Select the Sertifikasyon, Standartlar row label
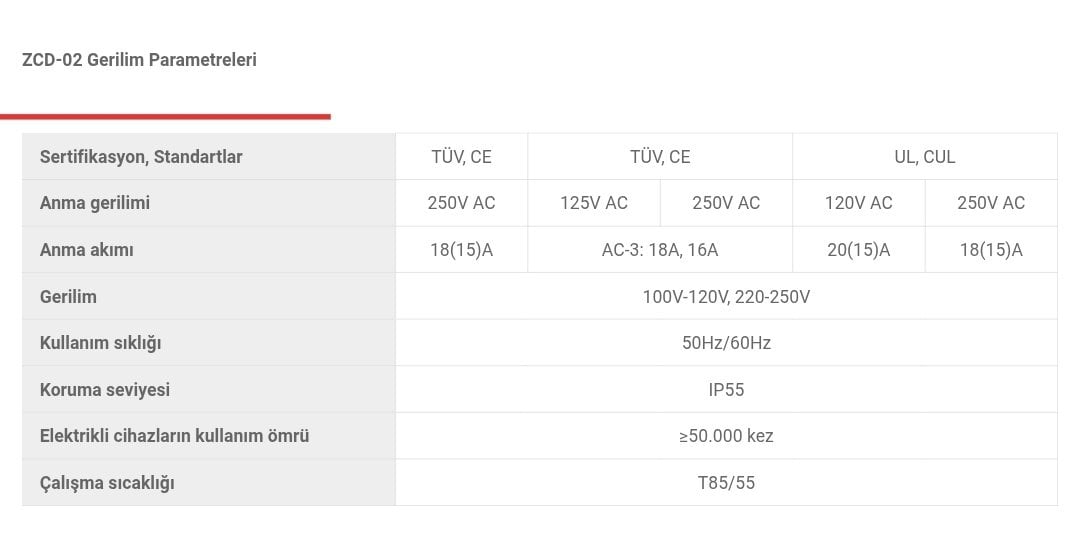The height and width of the screenshot is (547, 1080). point(141,157)
